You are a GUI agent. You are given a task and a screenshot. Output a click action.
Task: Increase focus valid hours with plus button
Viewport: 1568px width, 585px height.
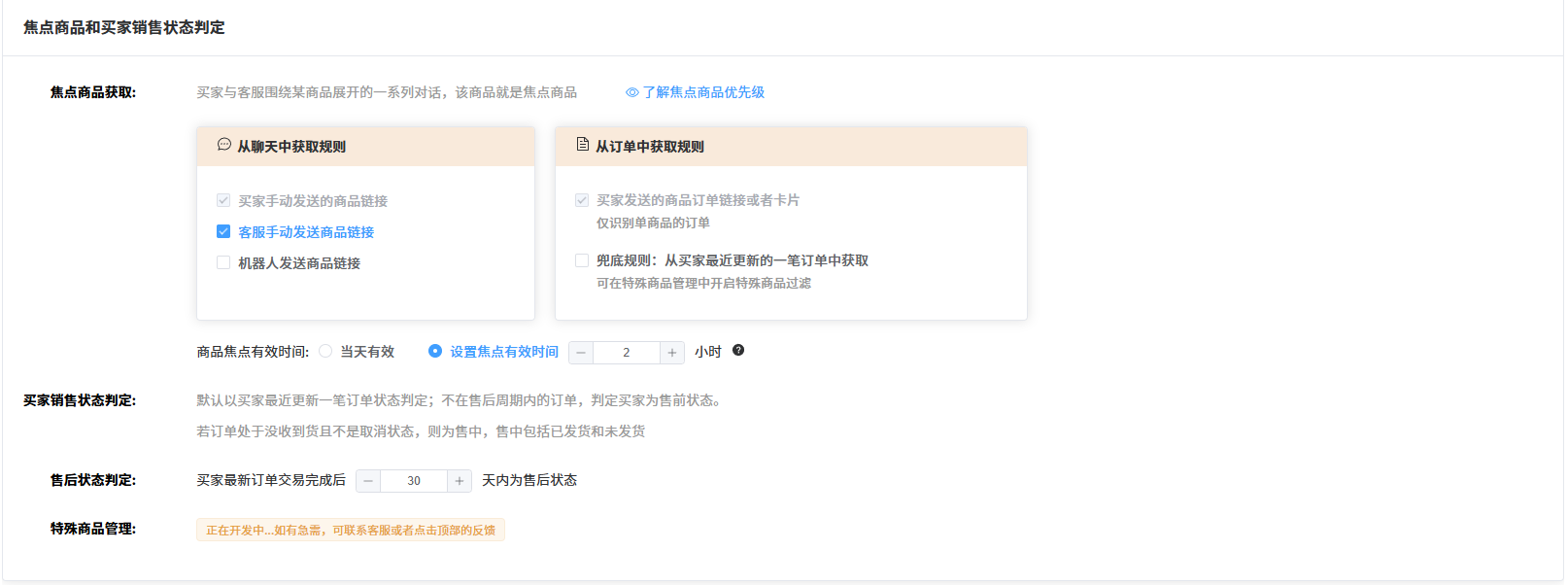pyautogui.click(x=672, y=353)
